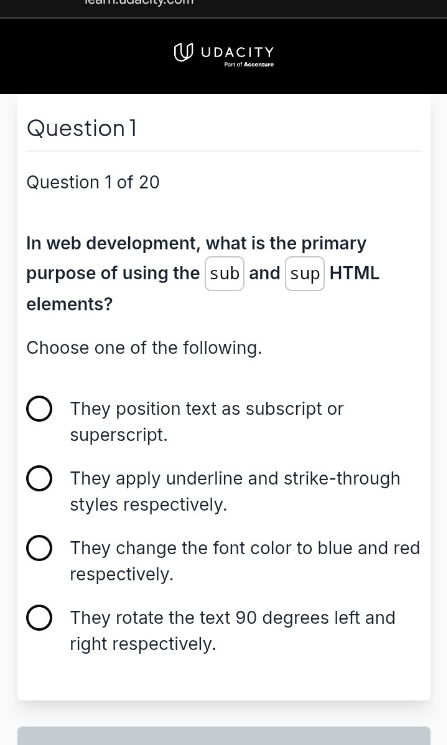Screen dimensions: 447x745
Task: Click answer text 'They position text as subscript'
Action: [x=207, y=421]
